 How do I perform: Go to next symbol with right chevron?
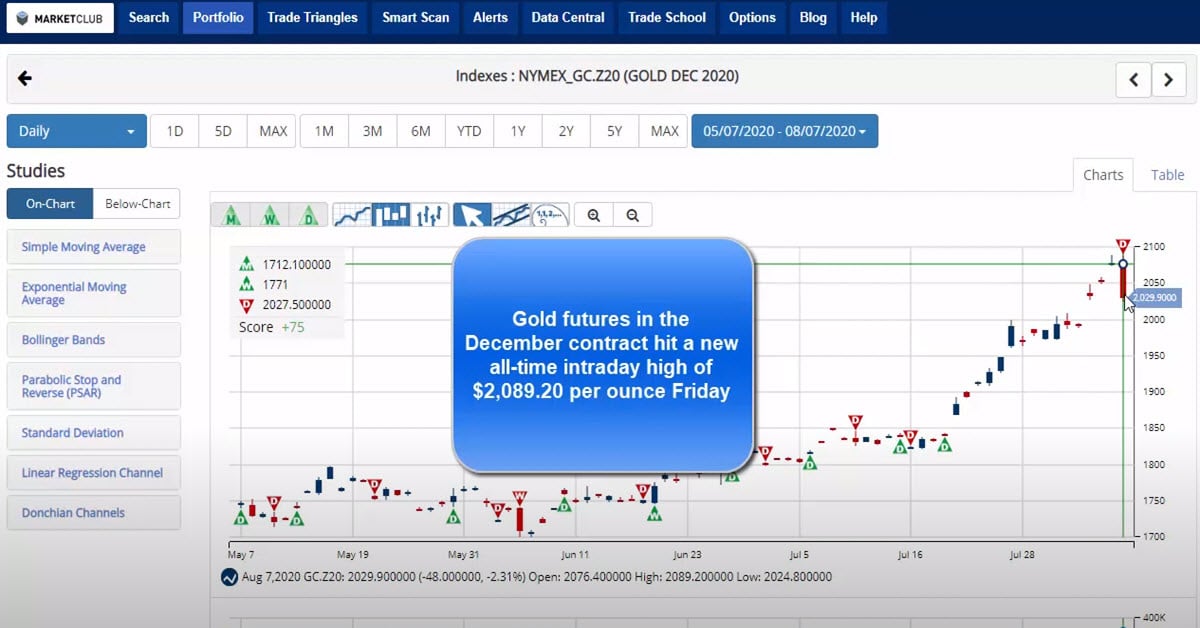pos(1168,80)
